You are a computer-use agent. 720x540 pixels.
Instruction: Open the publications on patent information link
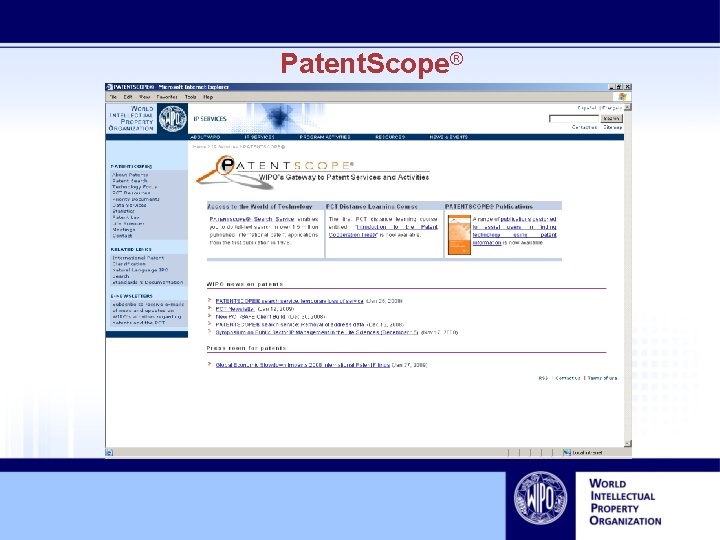514,231
